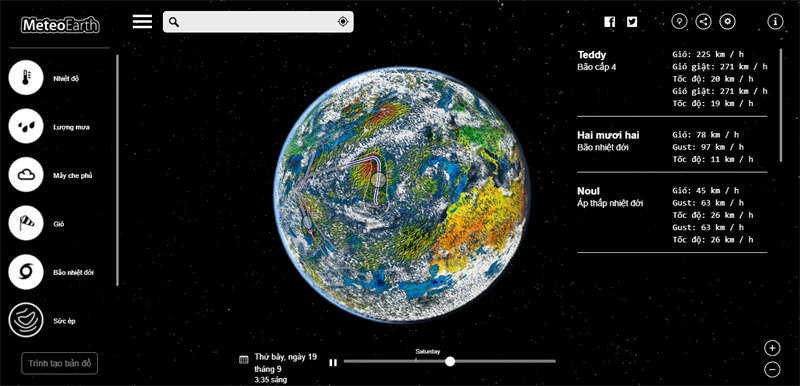The width and height of the screenshot is (800, 386).
Task: Zoom out with the minus button
Action: [x=772, y=369]
